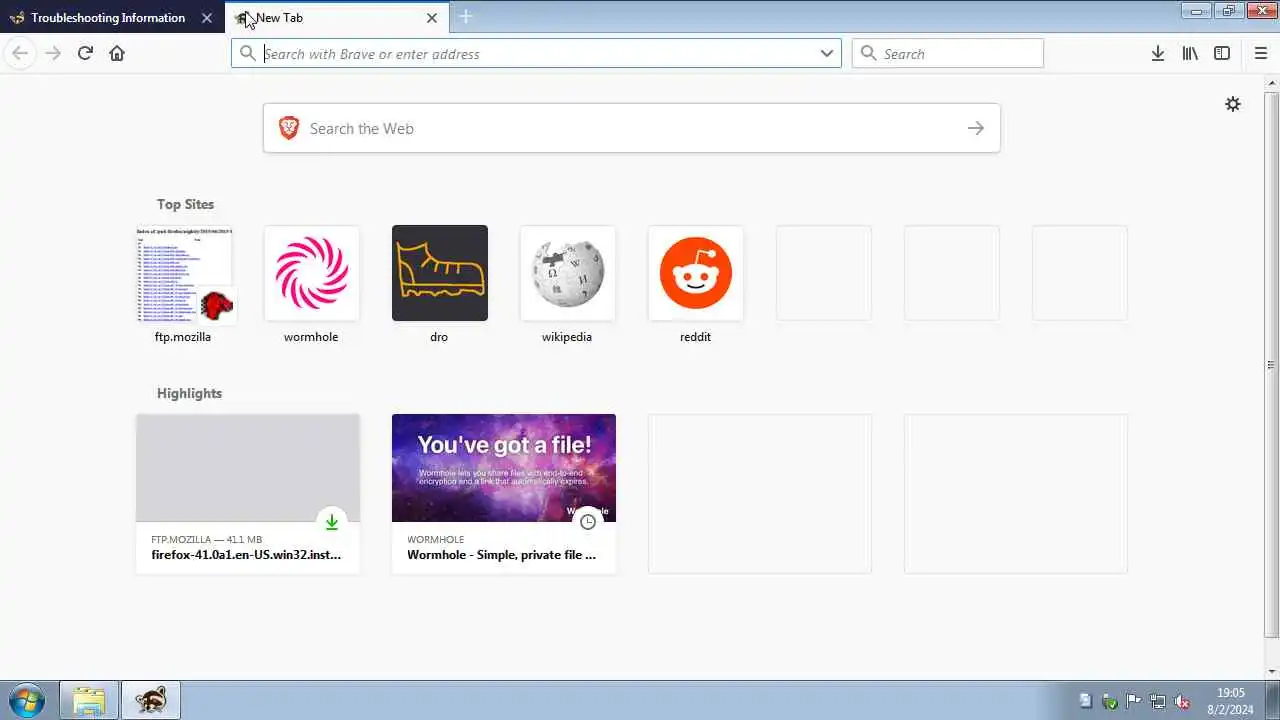Click the browser raccoon taskbar icon
Screen dimensions: 1280x720
pyautogui.click(x=151, y=700)
